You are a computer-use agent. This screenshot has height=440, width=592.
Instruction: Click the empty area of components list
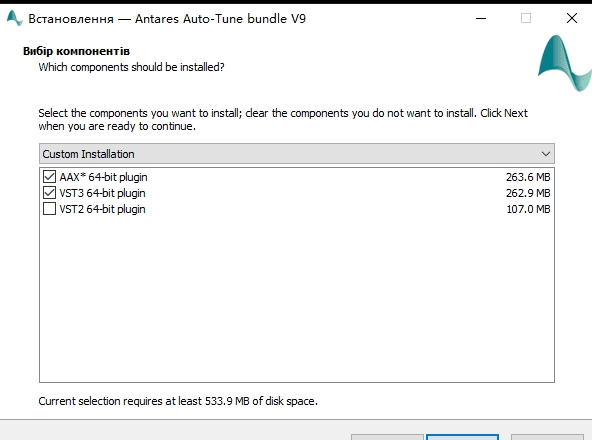point(297,298)
